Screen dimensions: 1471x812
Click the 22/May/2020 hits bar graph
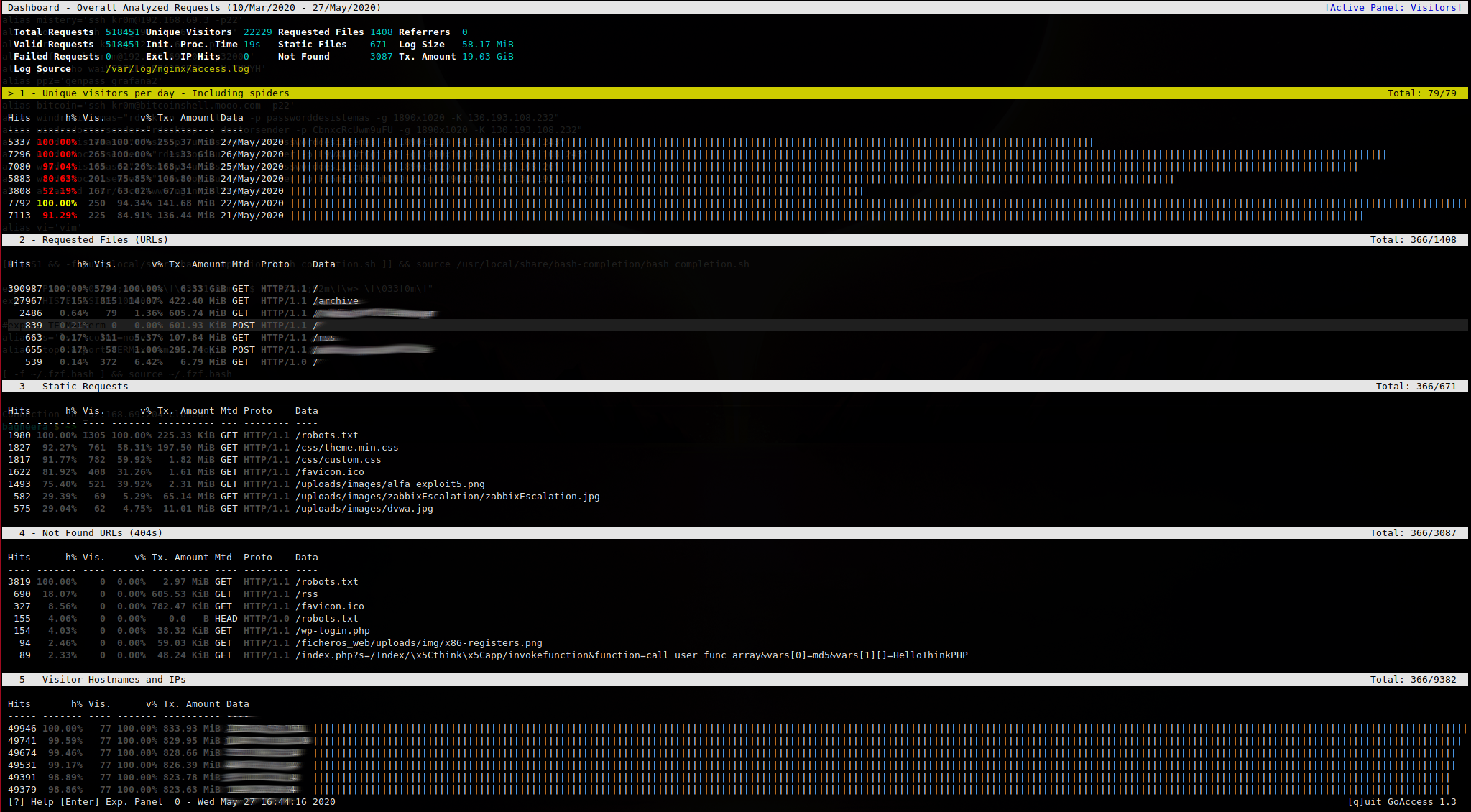(877, 203)
